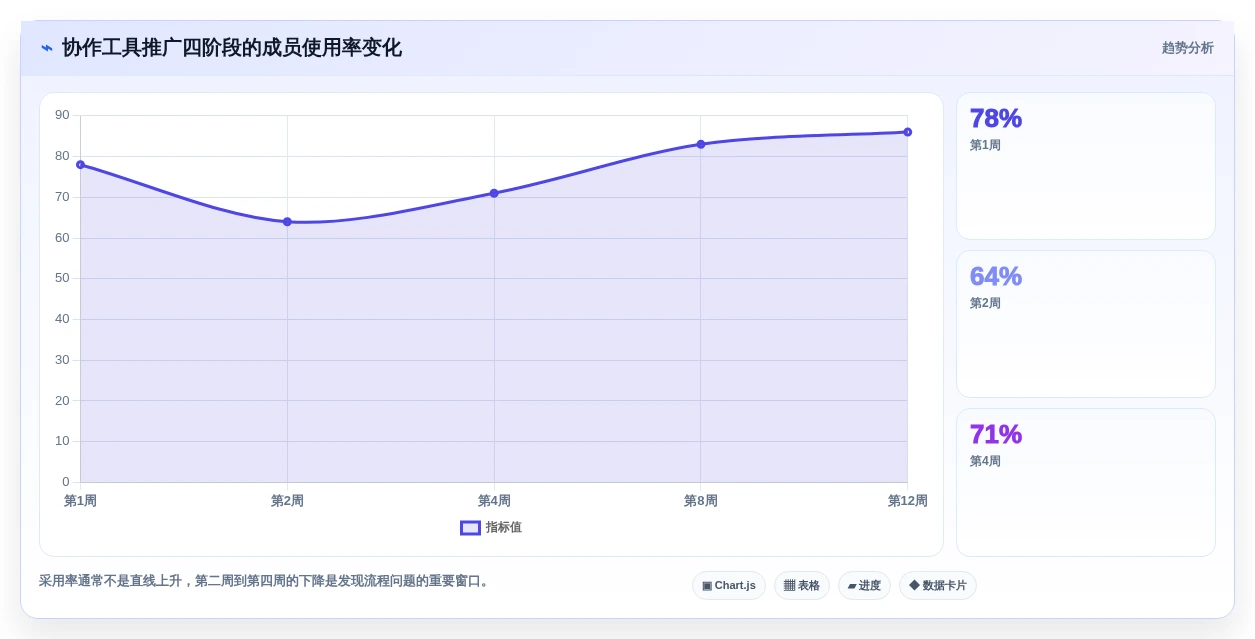Click the Chart.js tag chip

[x=729, y=586]
